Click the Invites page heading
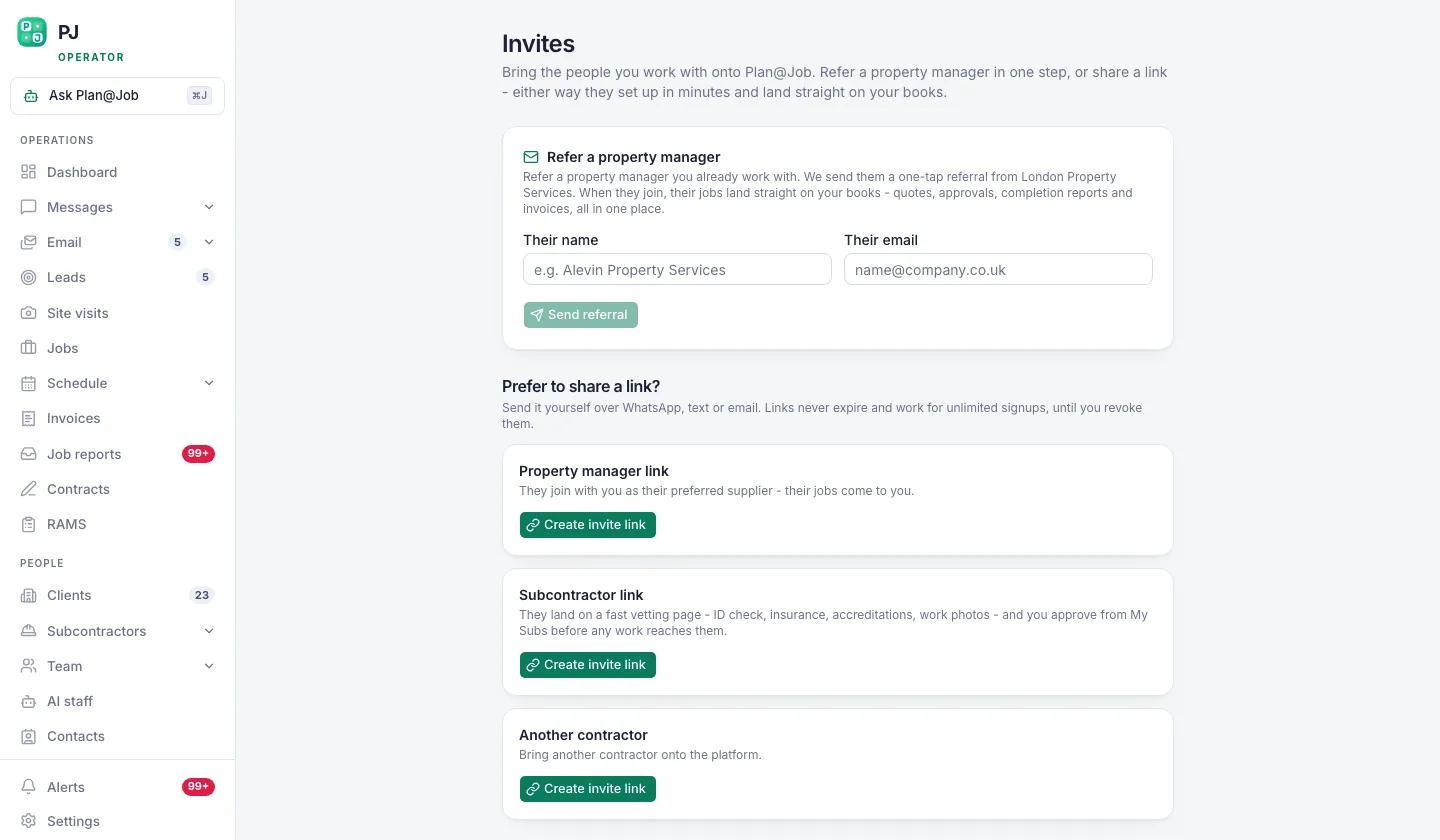The height and width of the screenshot is (840, 1440). 538,44
